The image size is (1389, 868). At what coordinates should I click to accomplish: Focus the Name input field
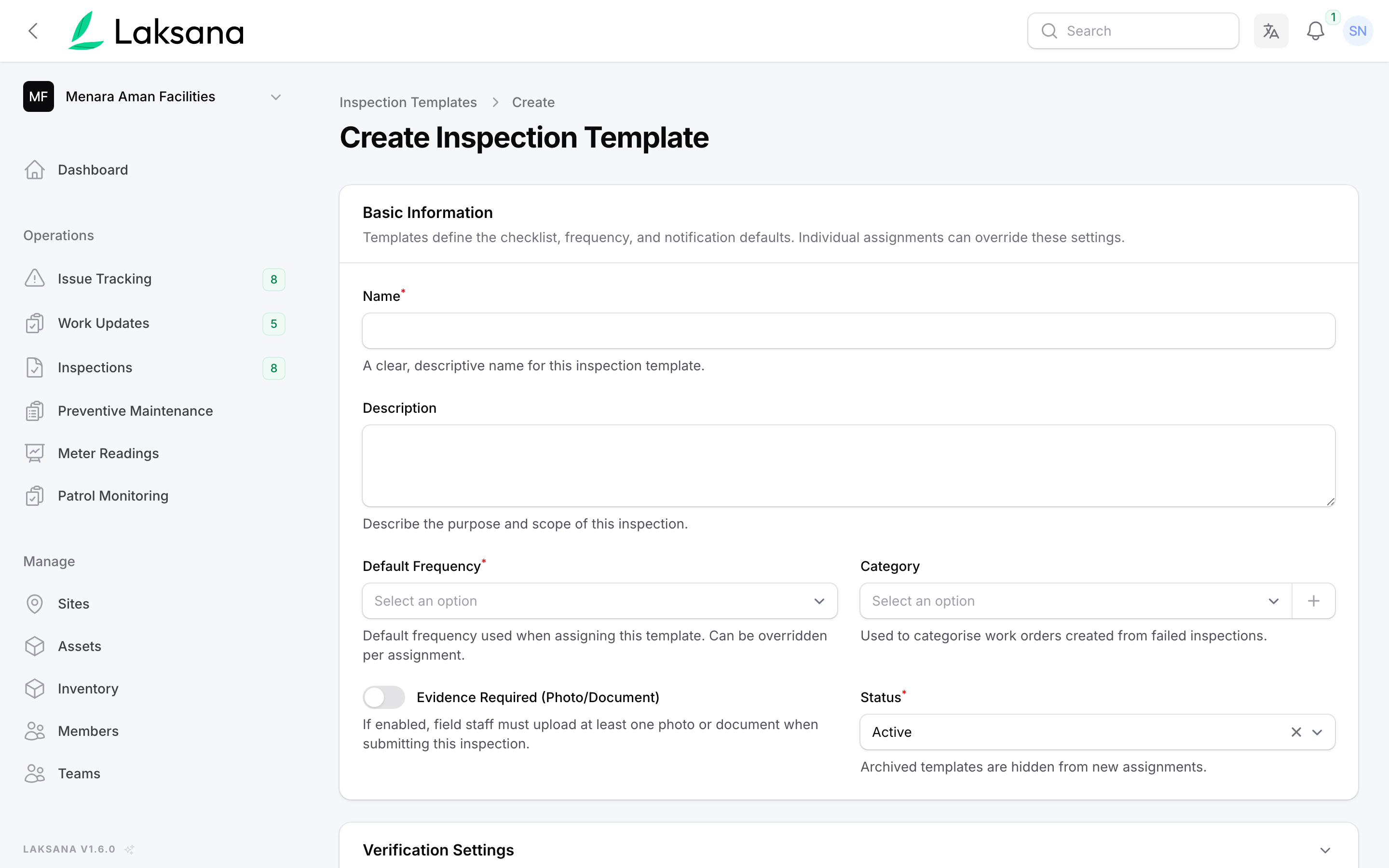coord(848,331)
